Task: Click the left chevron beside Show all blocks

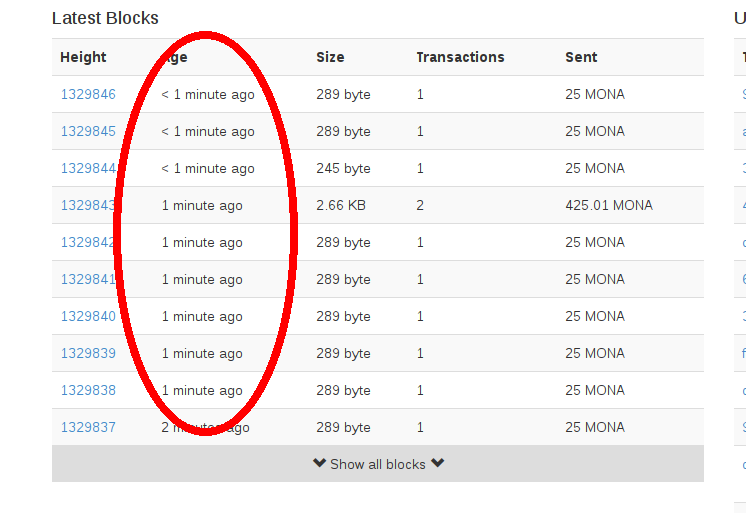Action: point(319,464)
